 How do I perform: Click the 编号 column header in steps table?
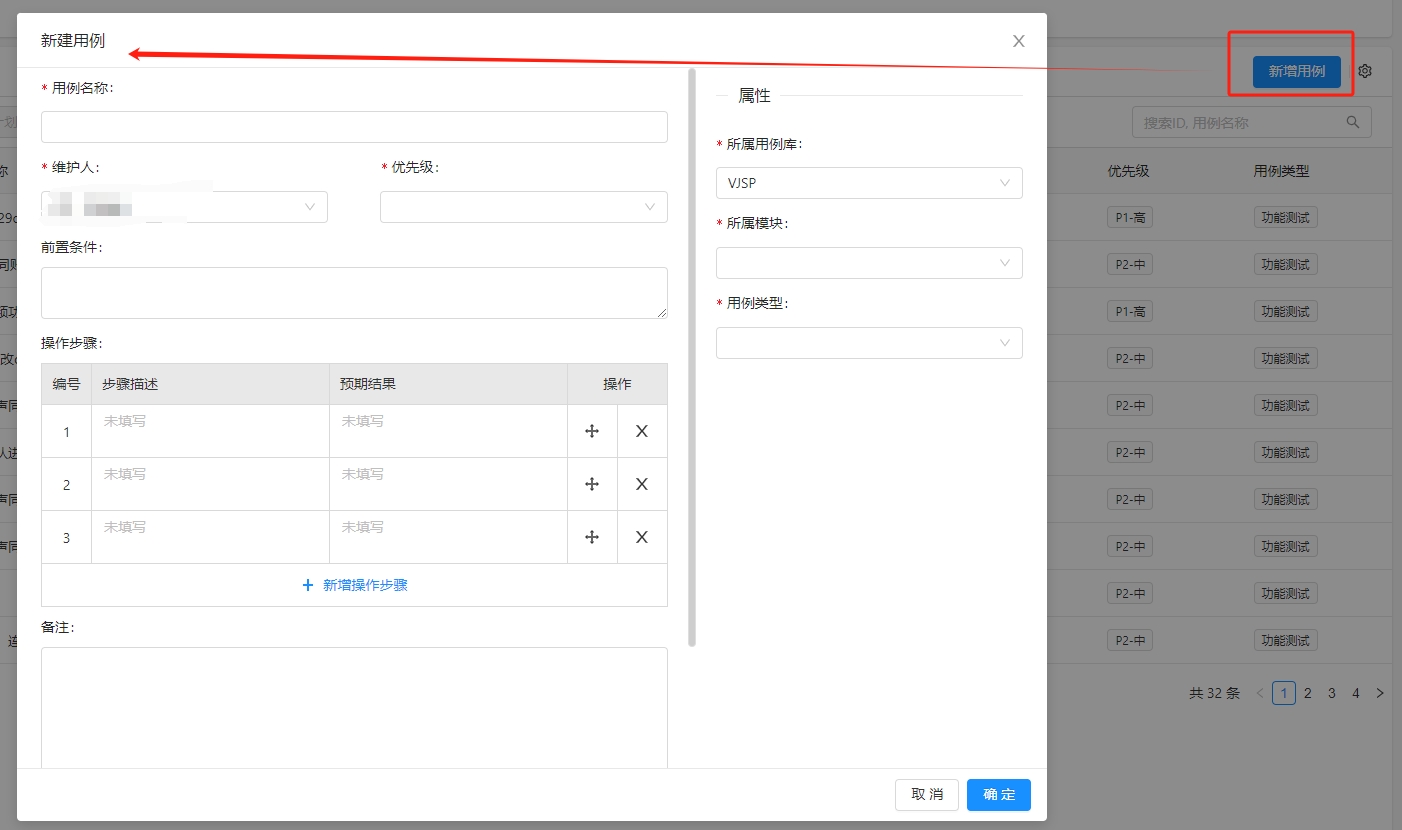pyautogui.click(x=66, y=384)
